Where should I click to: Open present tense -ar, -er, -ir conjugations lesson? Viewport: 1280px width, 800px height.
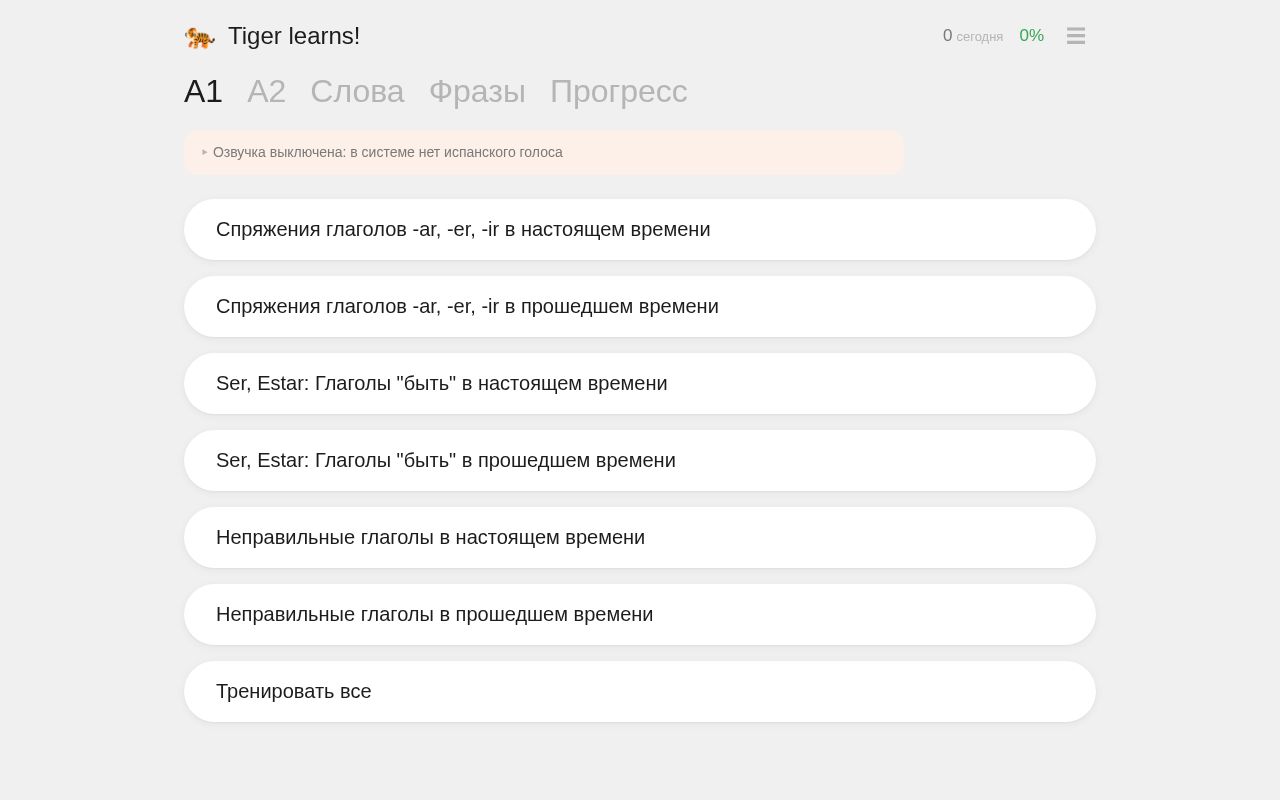point(640,229)
